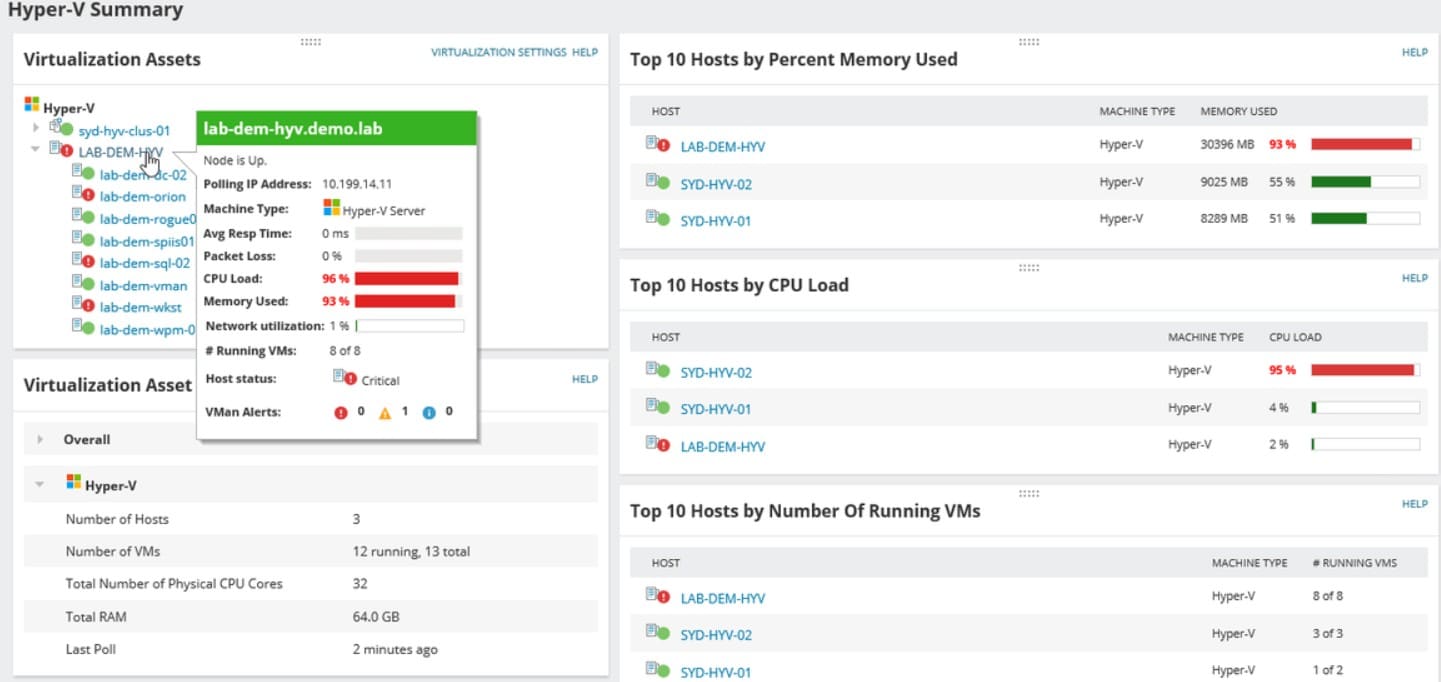Click the LAB-DEM-HYV host icon in the CPU Load table
This screenshot has height=682, width=1441.
[x=657, y=443]
